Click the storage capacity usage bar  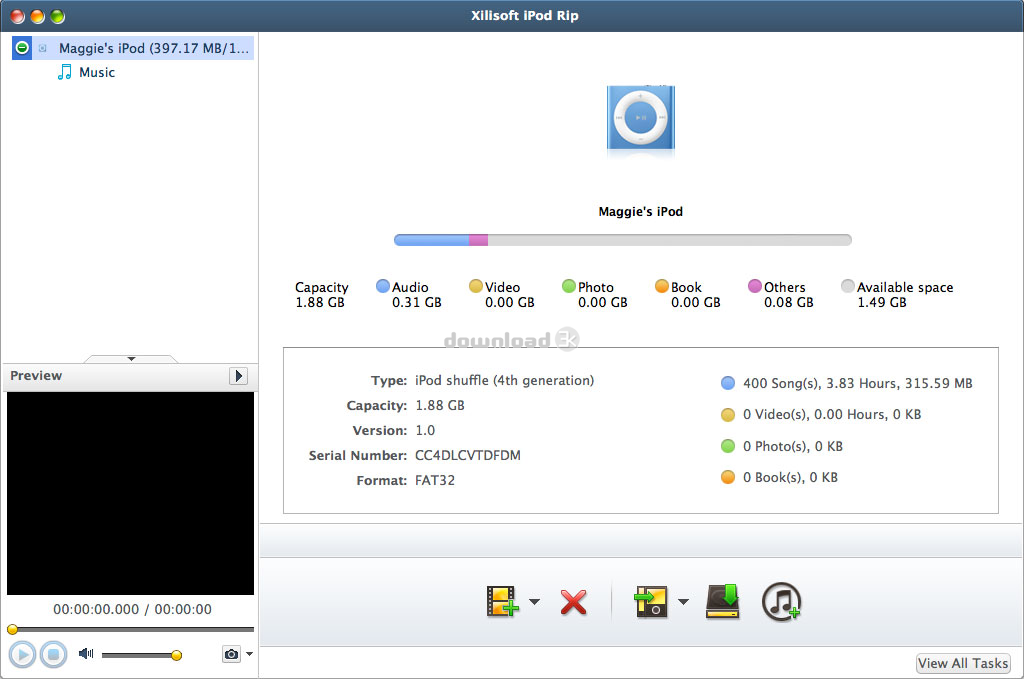pyautogui.click(x=622, y=240)
